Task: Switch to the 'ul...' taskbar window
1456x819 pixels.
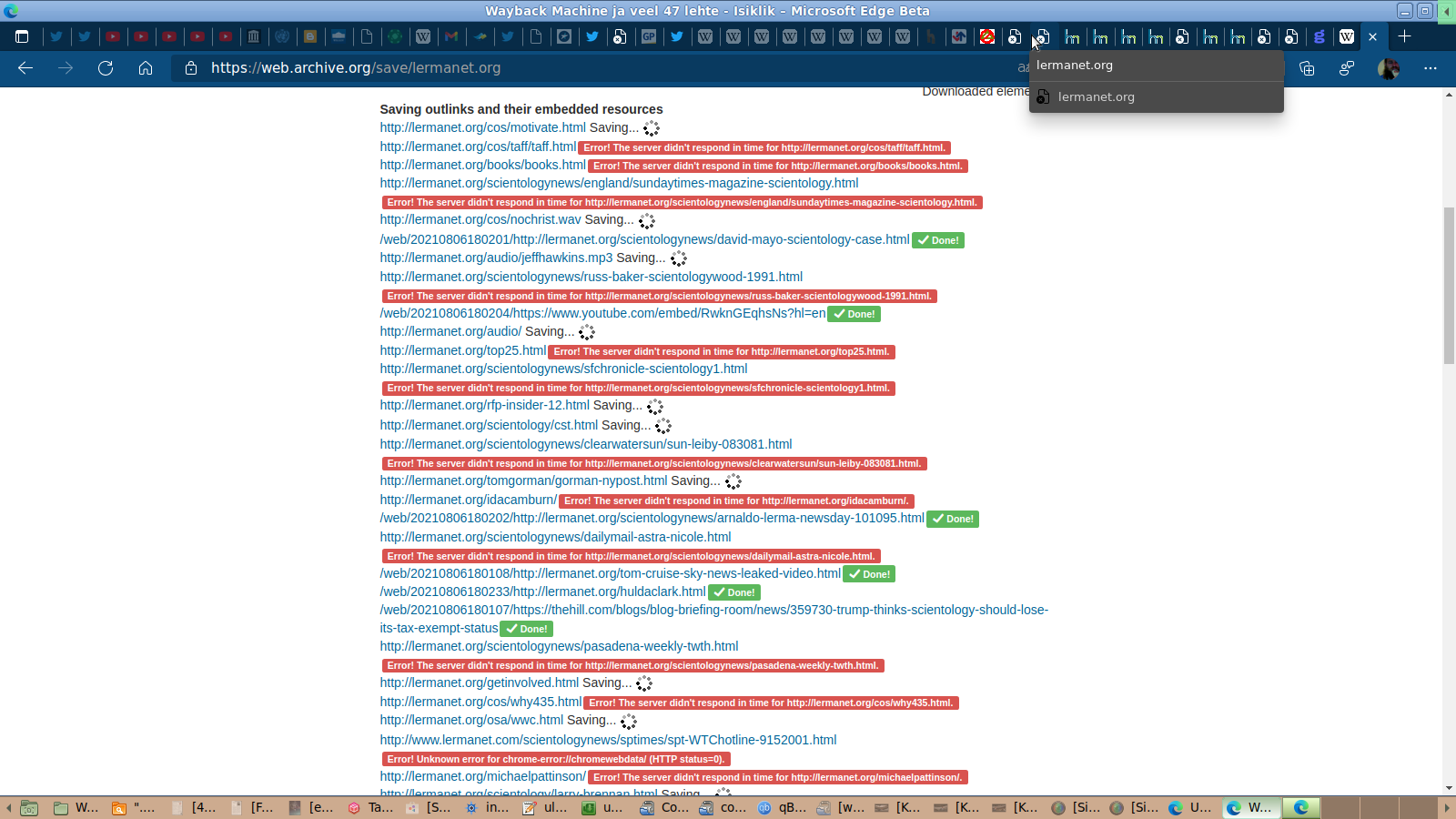Action: click(547, 807)
